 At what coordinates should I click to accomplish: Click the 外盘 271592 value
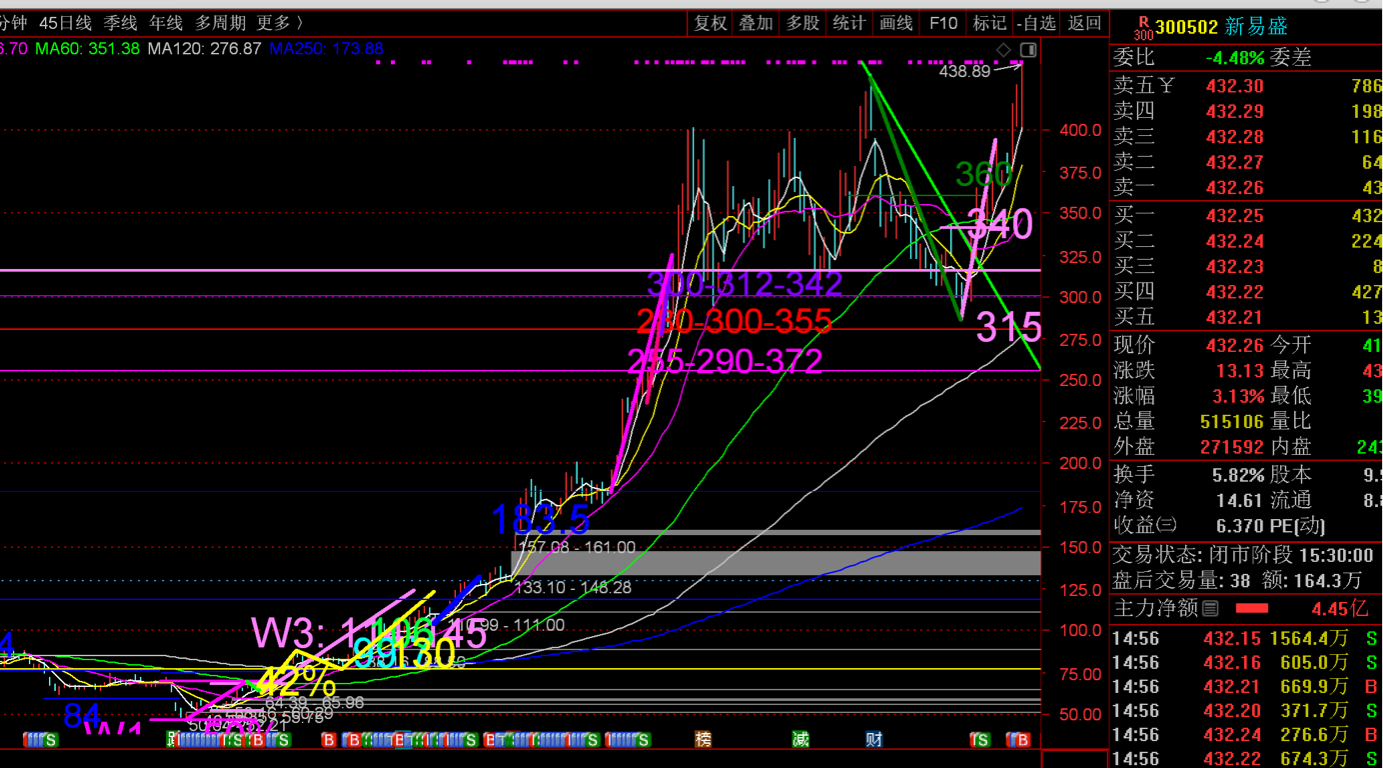[1232, 448]
